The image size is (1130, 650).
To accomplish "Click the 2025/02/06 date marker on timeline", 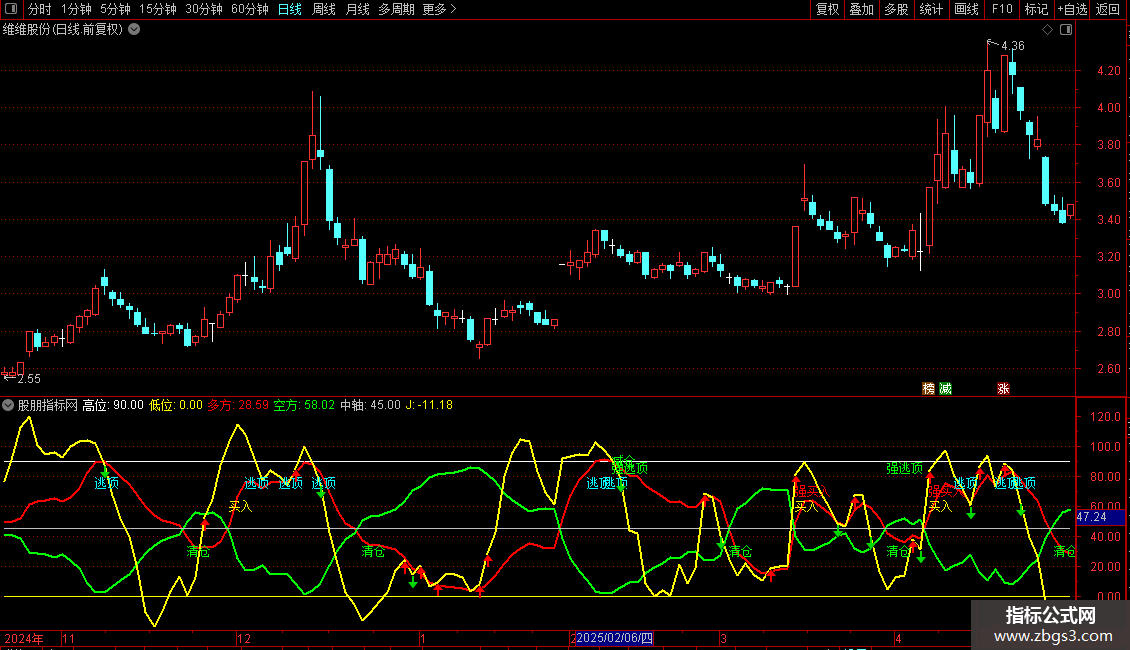I will click(x=614, y=637).
